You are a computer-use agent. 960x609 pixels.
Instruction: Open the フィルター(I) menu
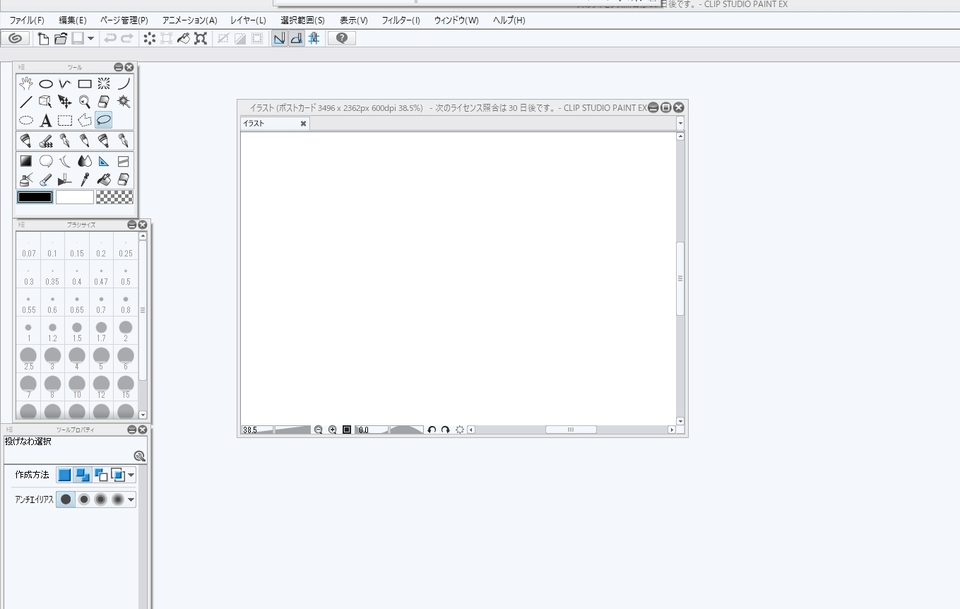pyautogui.click(x=401, y=20)
